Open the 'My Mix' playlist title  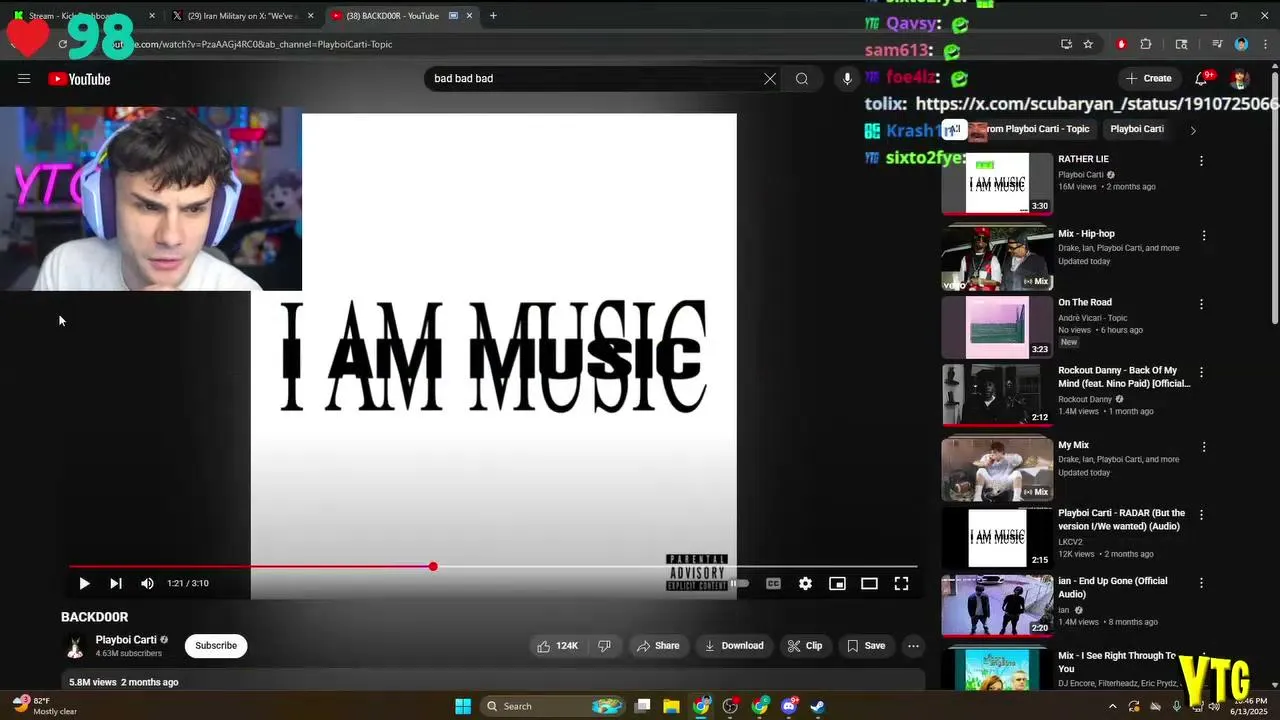point(1073,445)
